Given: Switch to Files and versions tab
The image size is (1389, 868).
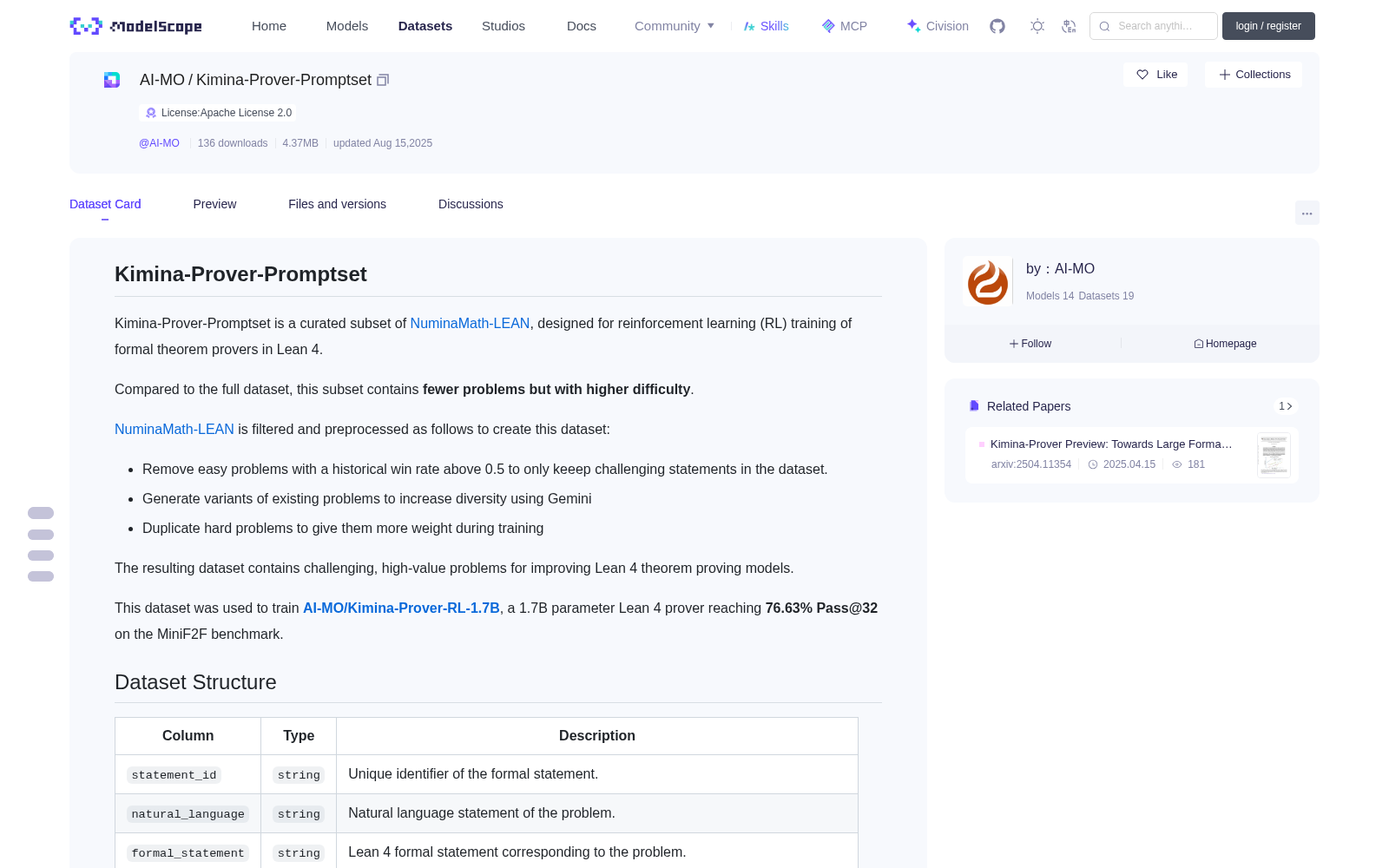Looking at the screenshot, I should pos(337,204).
